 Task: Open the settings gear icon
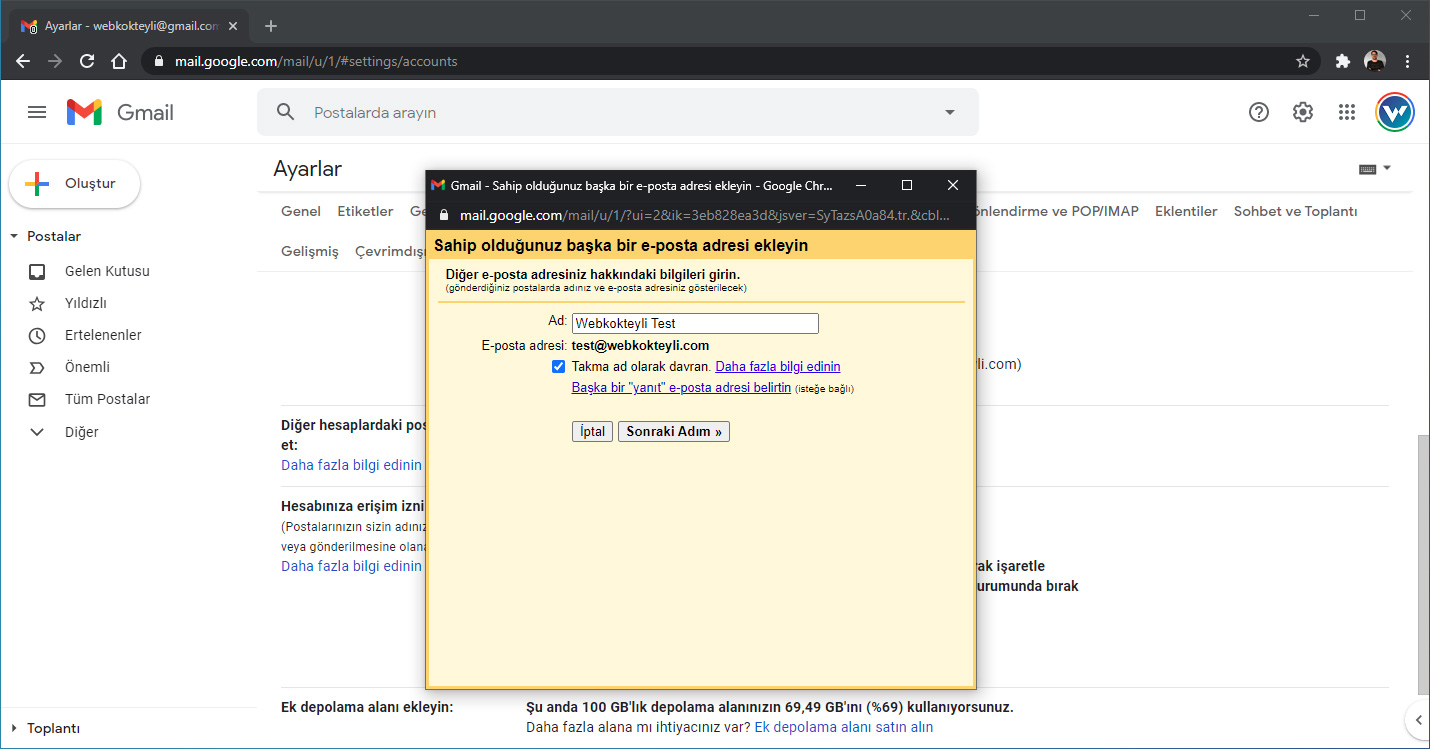(x=1302, y=112)
